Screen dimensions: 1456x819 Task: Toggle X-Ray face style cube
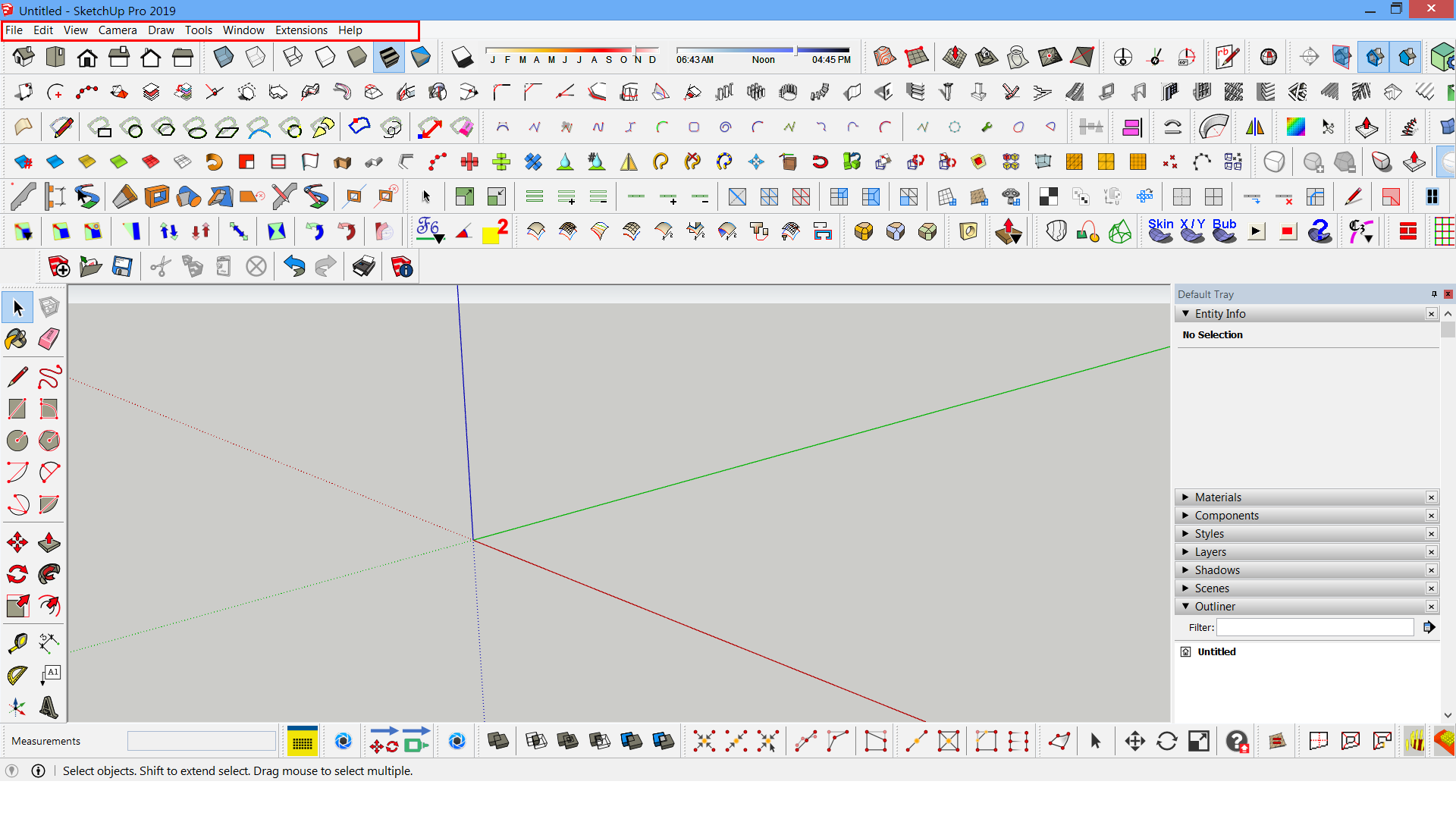click(x=224, y=57)
